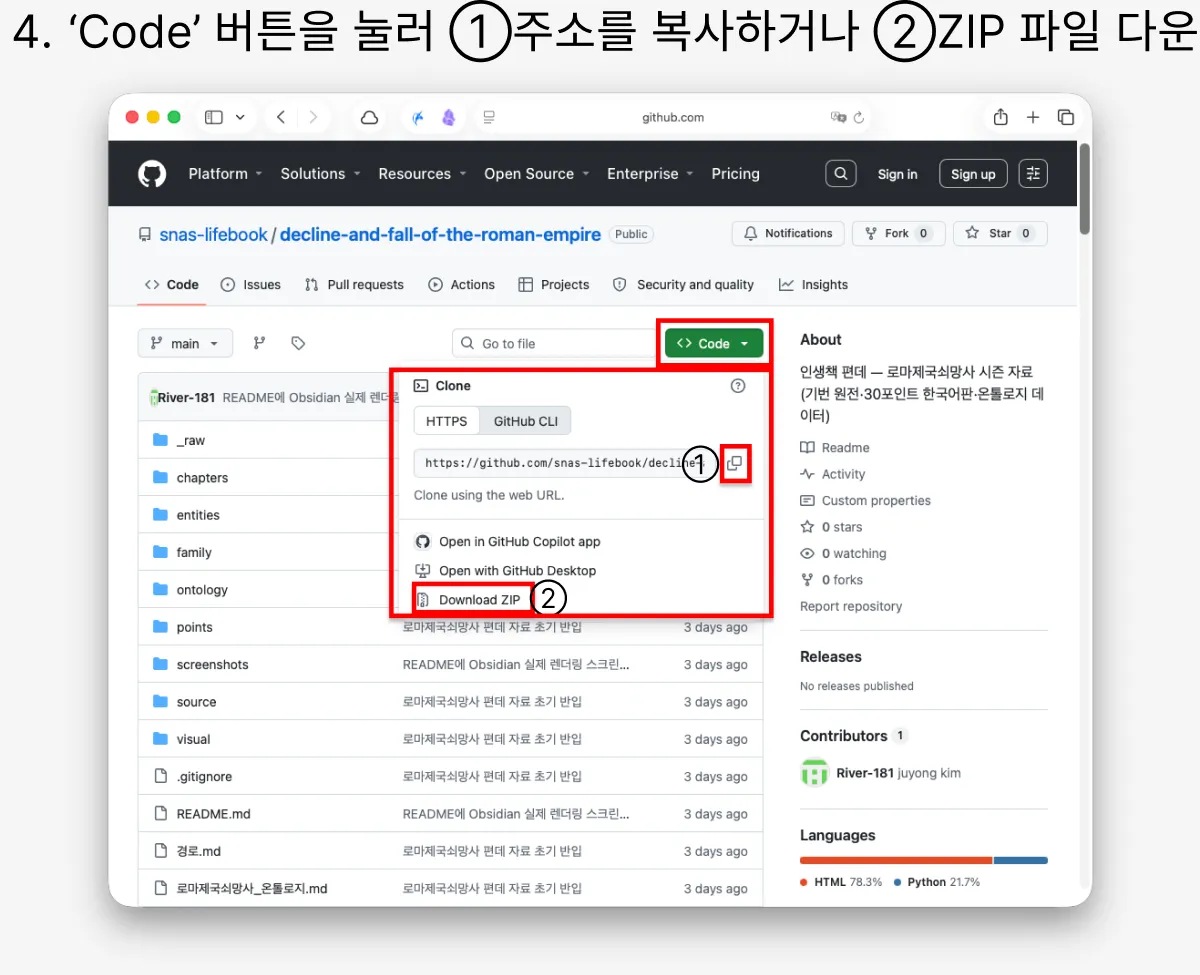Open the Safari share icon
This screenshot has width=1200, height=975.
pyautogui.click(x=1000, y=117)
